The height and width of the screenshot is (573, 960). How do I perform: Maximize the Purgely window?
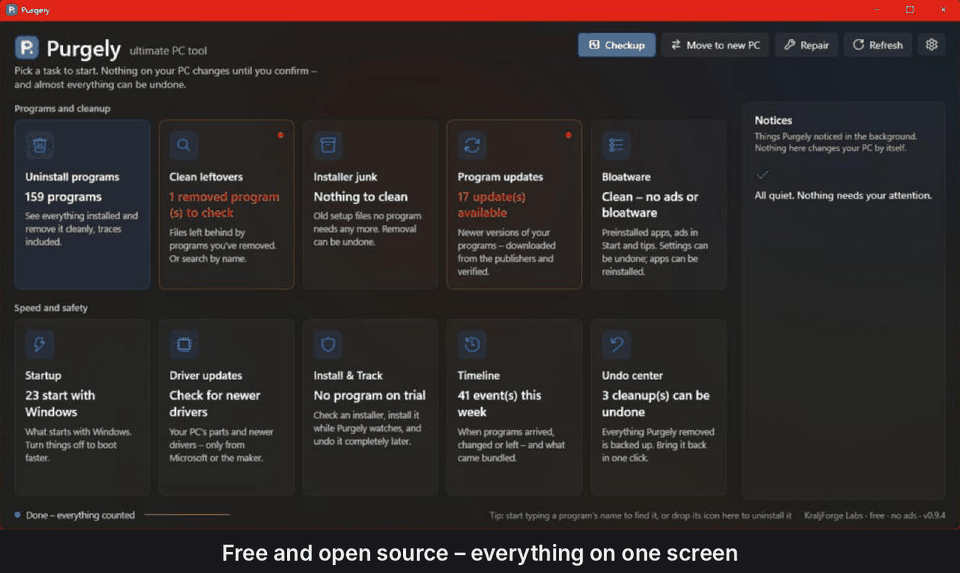coord(910,10)
